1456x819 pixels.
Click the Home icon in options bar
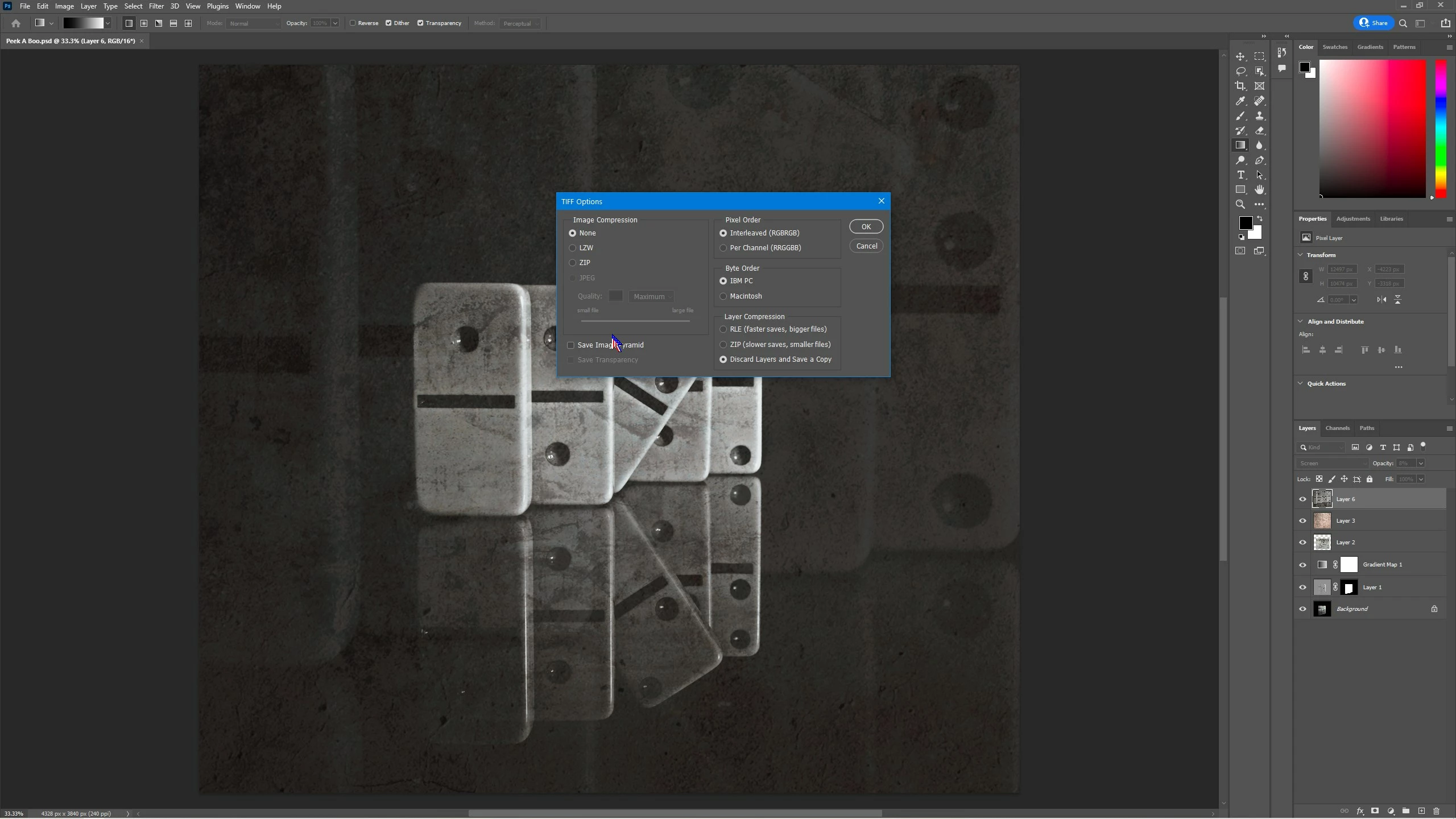click(x=16, y=23)
